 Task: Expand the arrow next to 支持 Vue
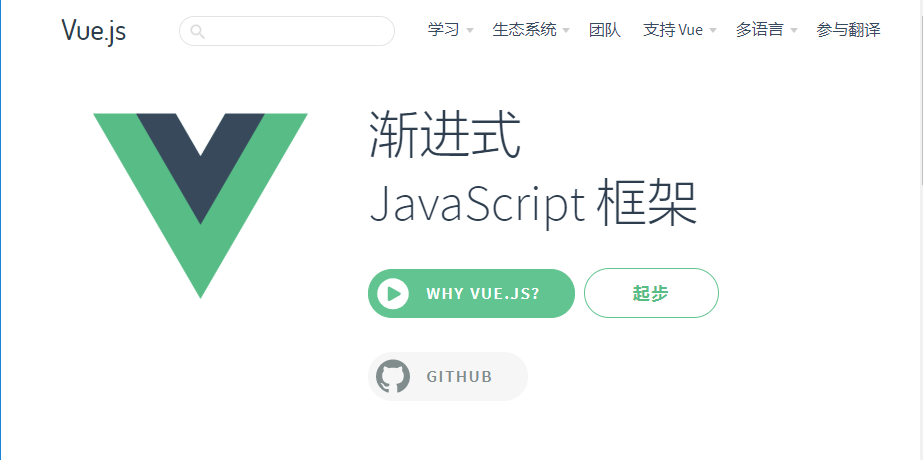713,31
